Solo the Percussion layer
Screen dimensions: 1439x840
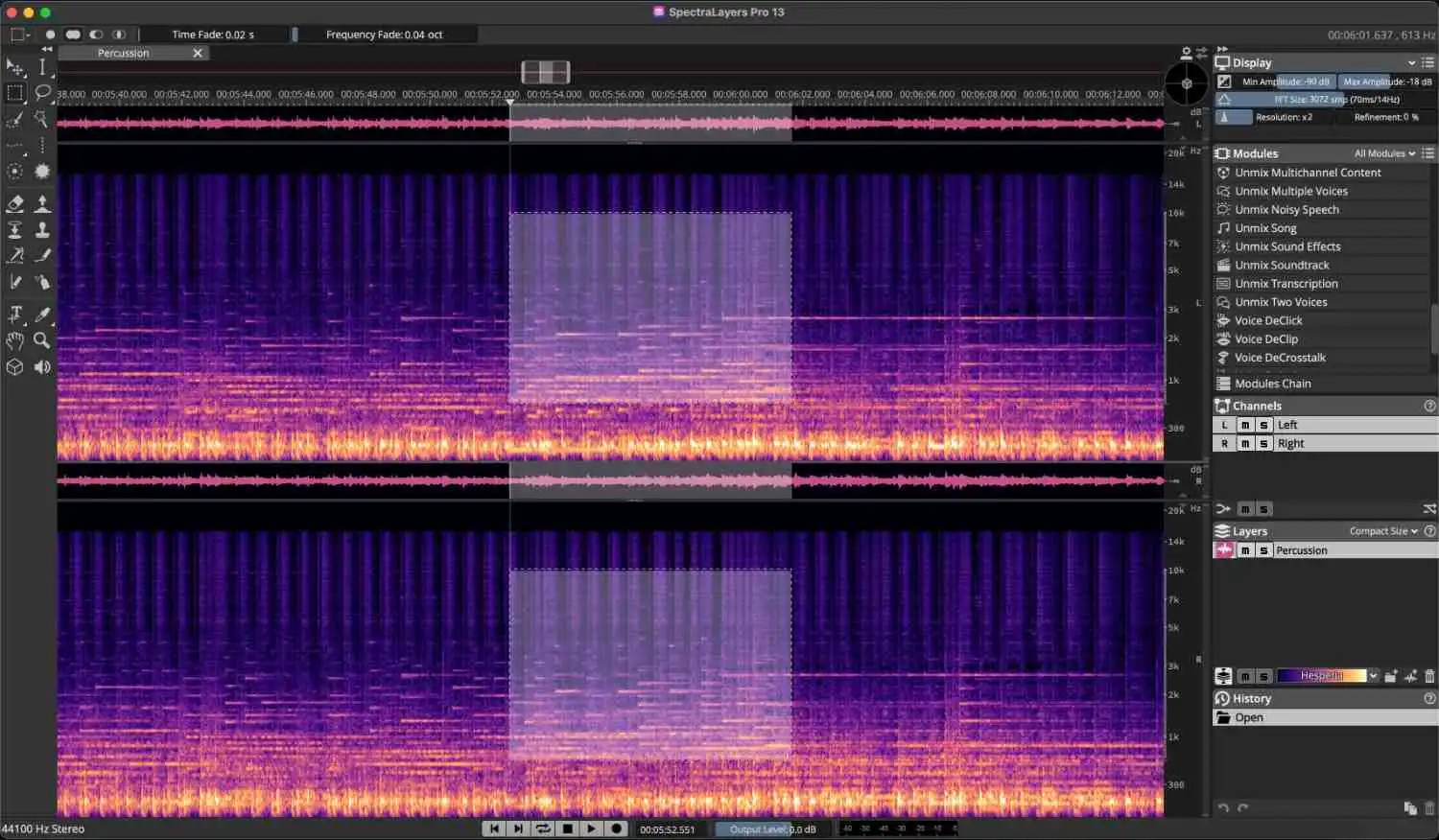point(1263,550)
